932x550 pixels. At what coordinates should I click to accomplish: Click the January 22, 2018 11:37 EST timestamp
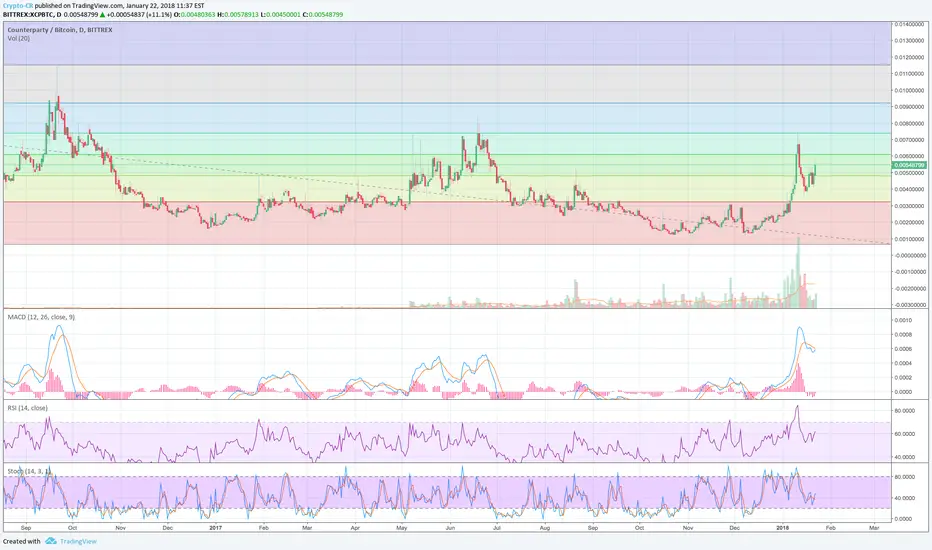[165, 5]
